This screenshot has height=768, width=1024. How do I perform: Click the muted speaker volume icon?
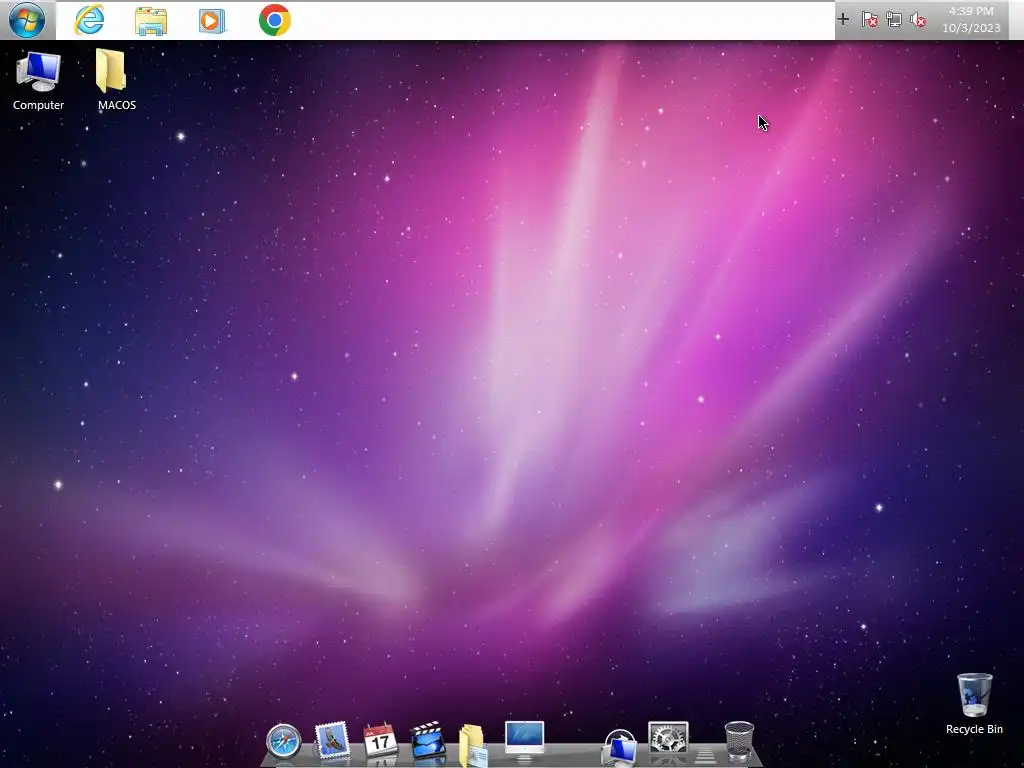[918, 20]
